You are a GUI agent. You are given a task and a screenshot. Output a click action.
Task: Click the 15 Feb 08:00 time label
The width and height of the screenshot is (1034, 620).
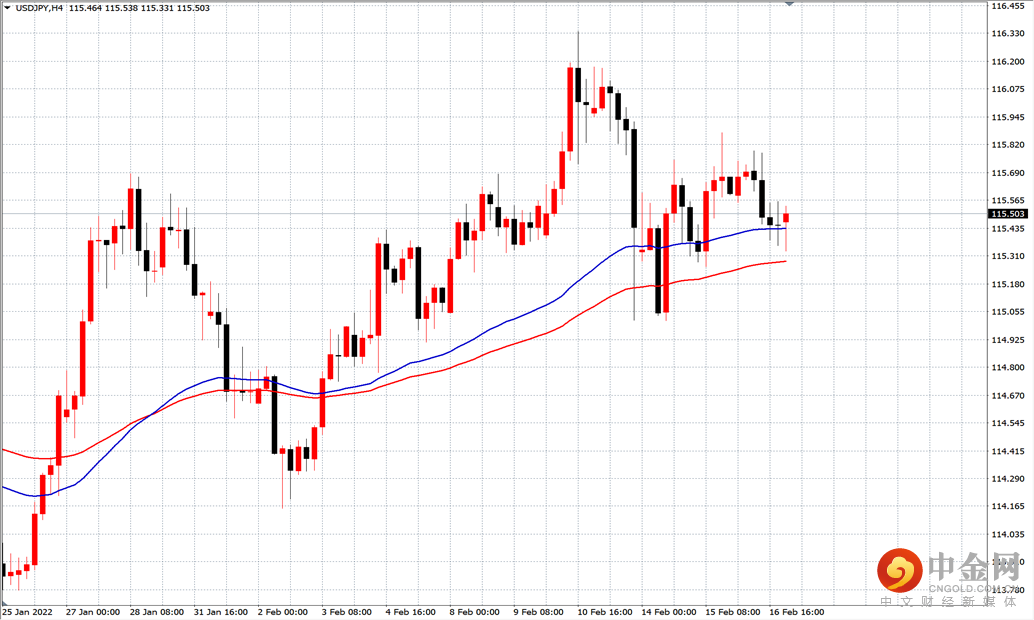pyautogui.click(x=733, y=612)
